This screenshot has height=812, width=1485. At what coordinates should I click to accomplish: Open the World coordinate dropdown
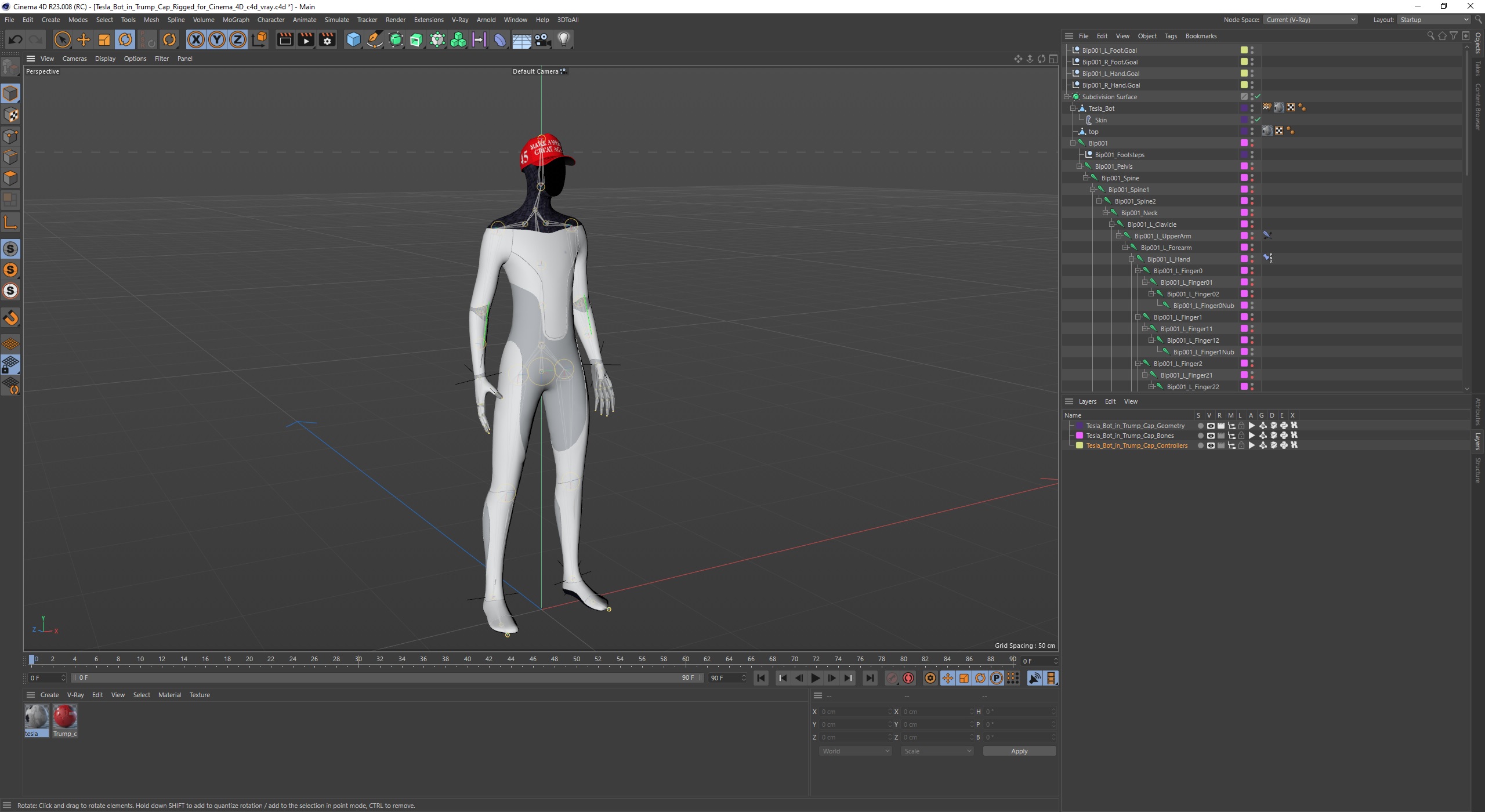855,751
